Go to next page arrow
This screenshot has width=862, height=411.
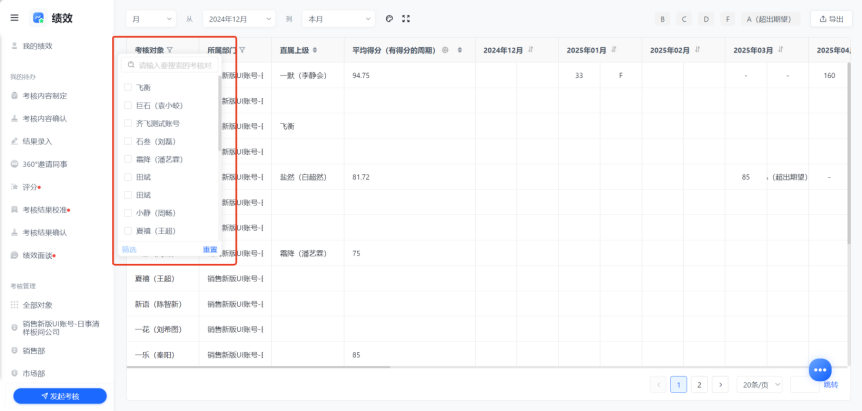click(720, 385)
